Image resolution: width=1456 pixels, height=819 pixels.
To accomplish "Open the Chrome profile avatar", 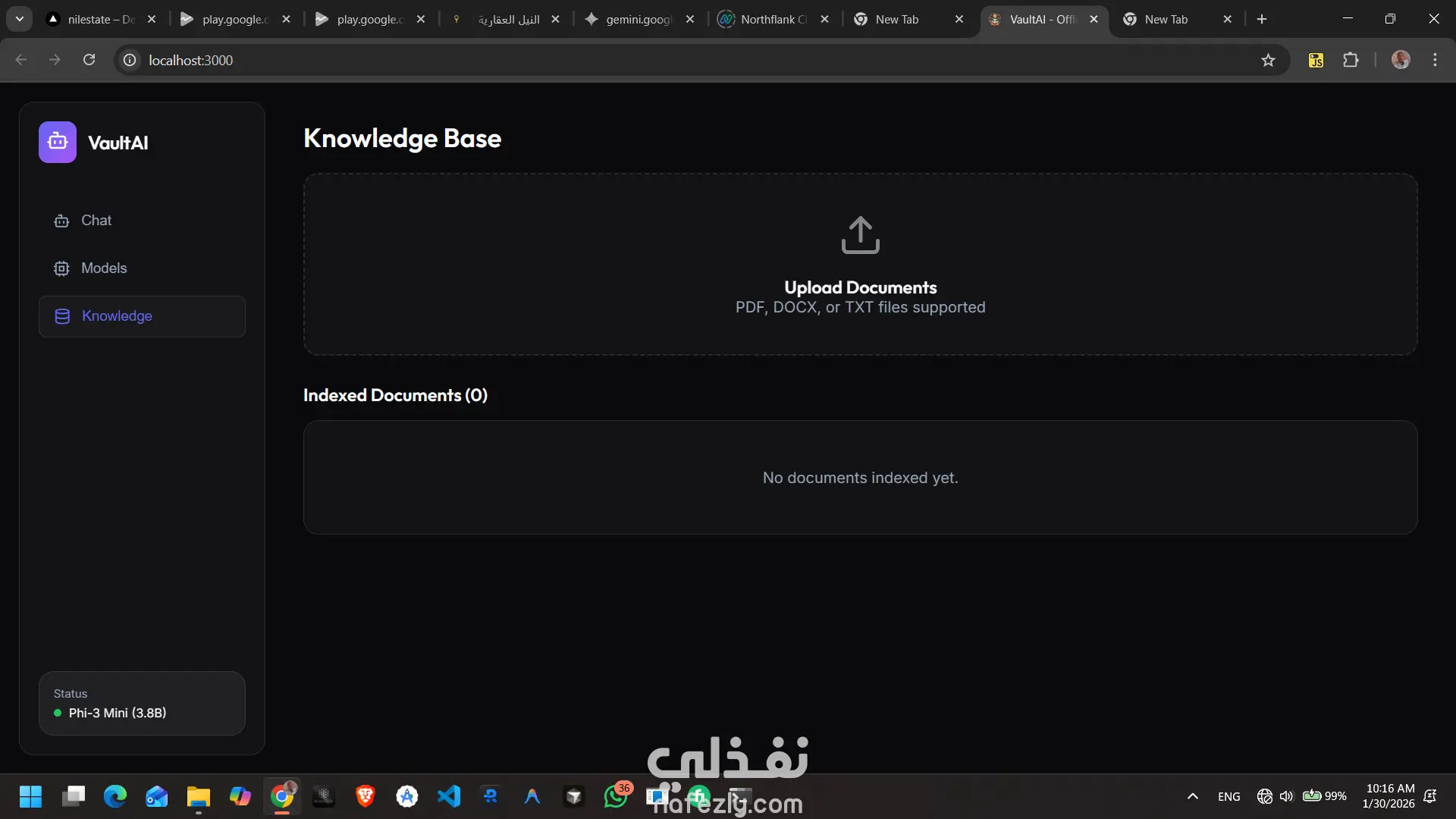I will [1401, 60].
